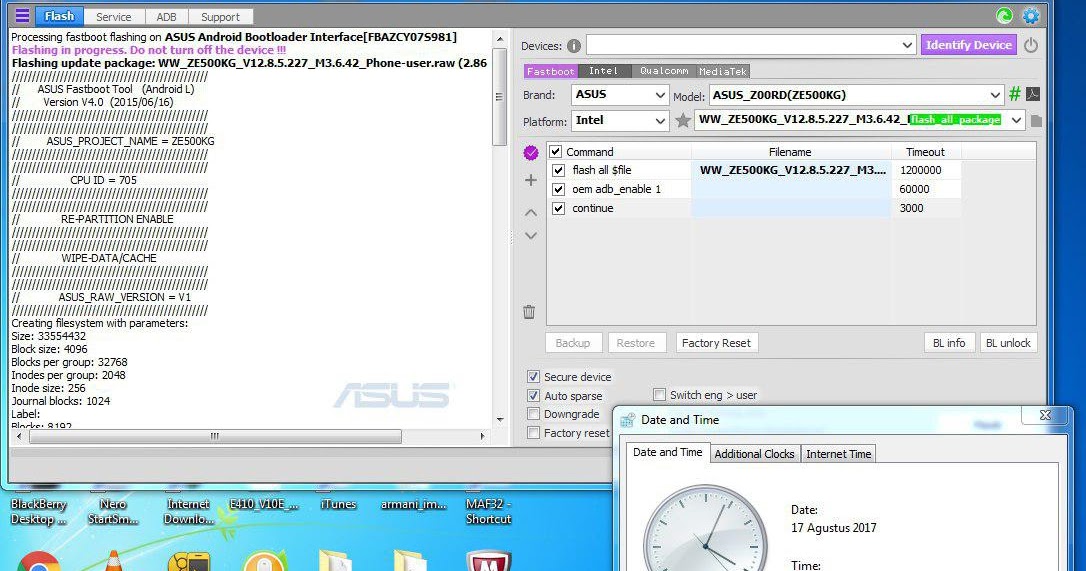Toggle the Command header checkbox
This screenshot has width=1086, height=571.
point(555,152)
